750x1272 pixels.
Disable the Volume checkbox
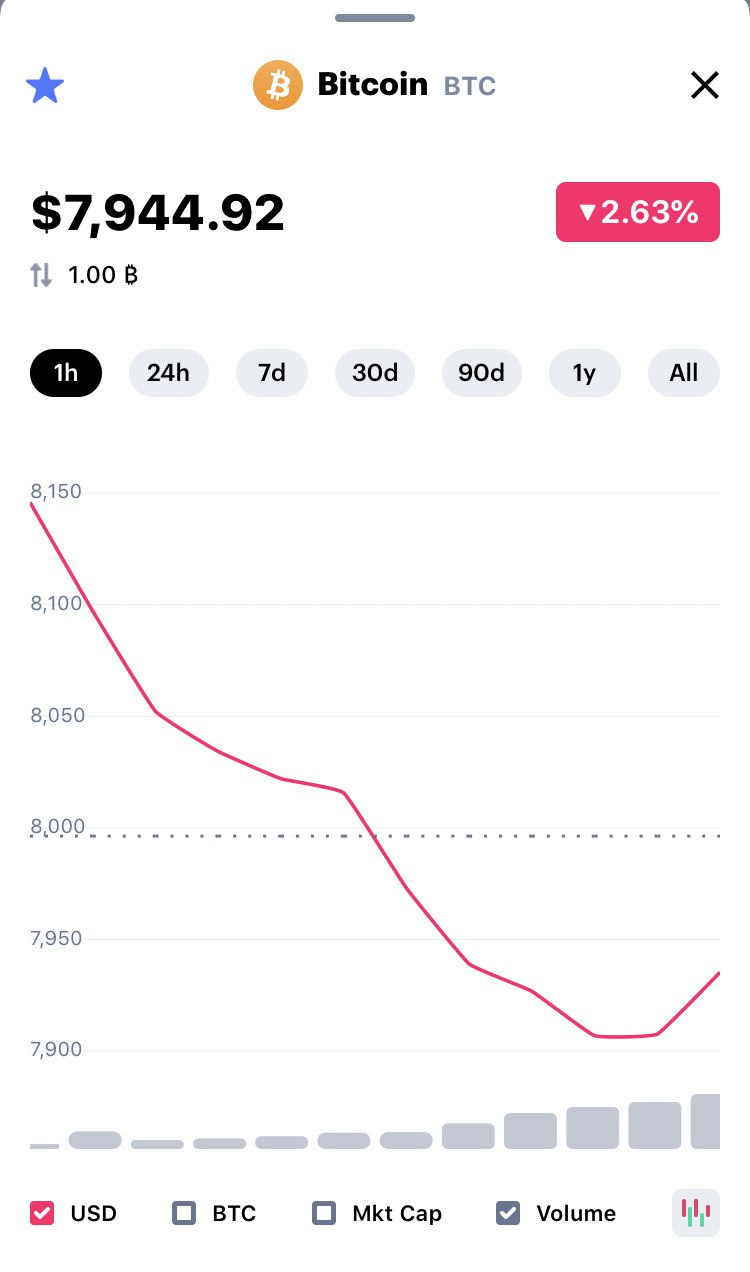point(508,1213)
